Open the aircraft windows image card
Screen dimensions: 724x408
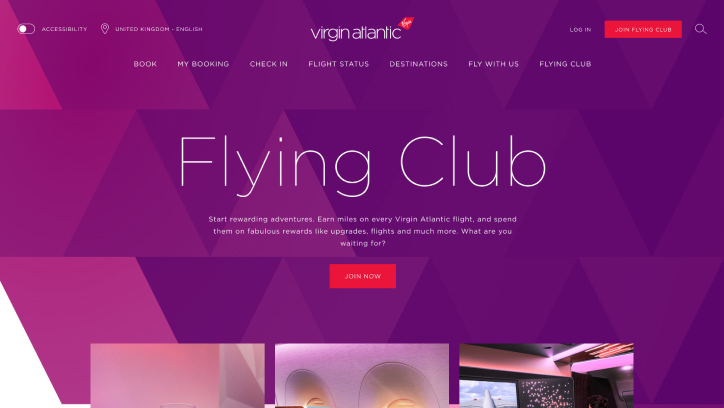pos(362,375)
